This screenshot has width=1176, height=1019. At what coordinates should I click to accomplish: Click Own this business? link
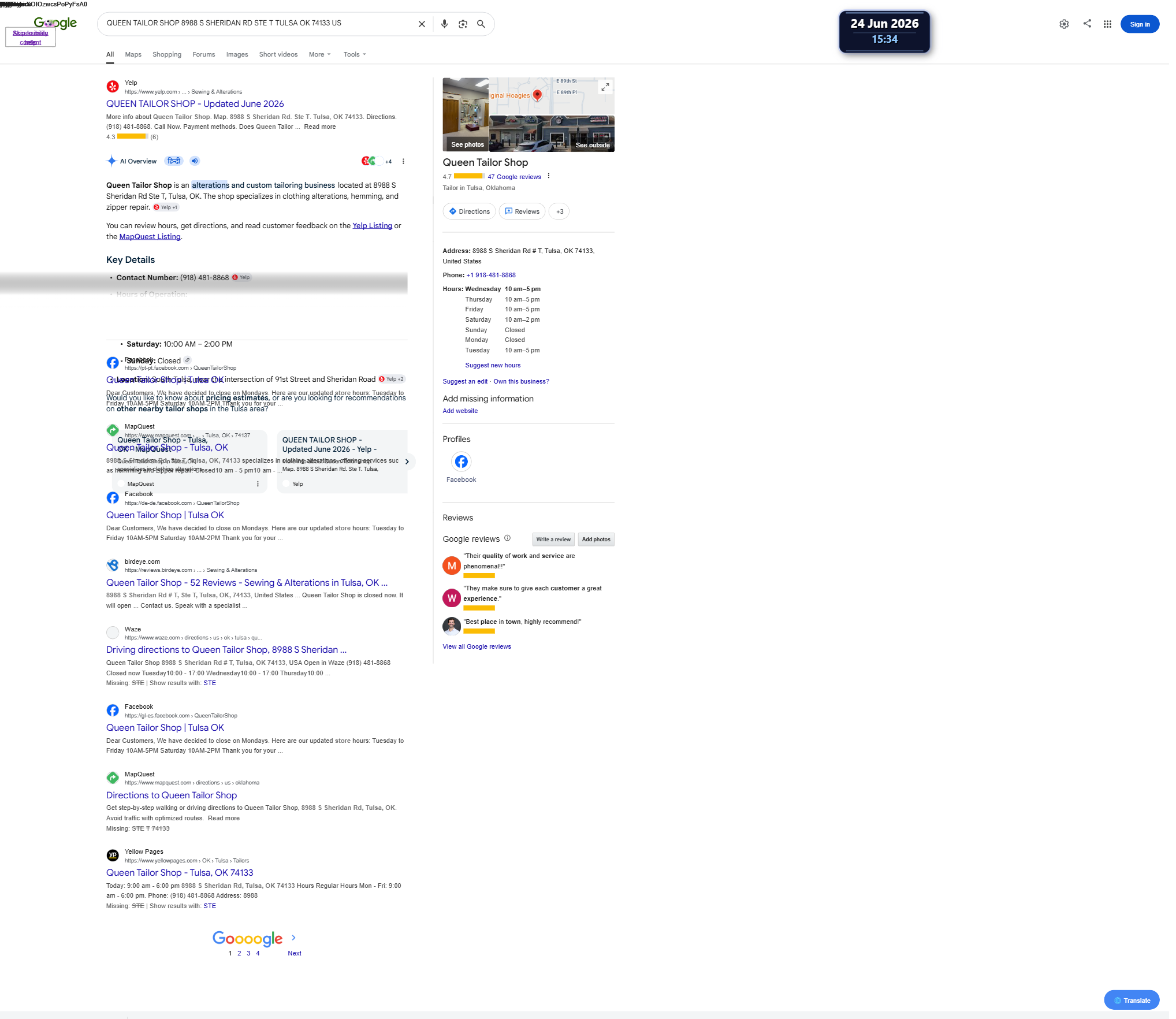pos(521,381)
